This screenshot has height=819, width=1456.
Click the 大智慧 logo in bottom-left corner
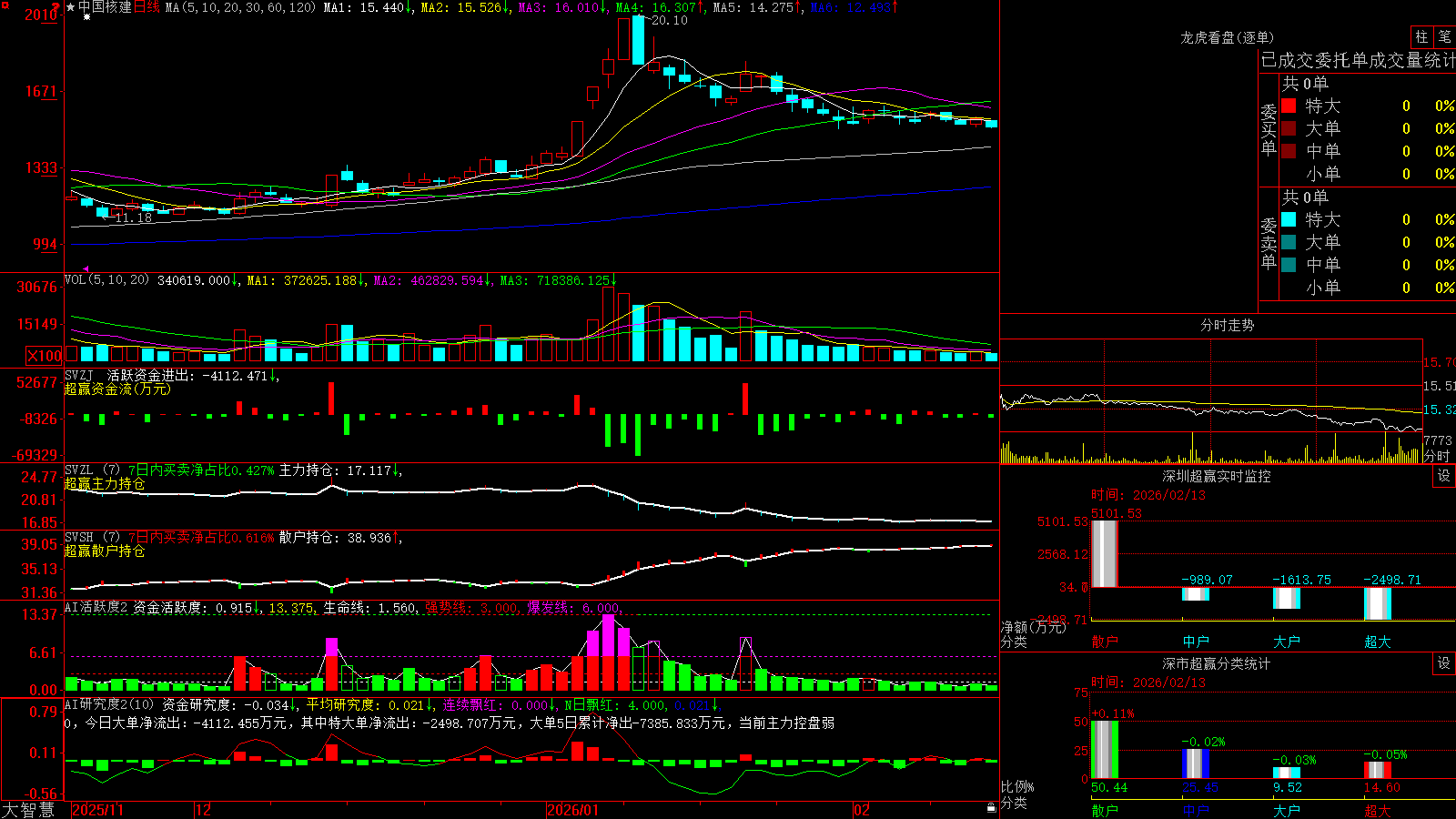(28, 810)
